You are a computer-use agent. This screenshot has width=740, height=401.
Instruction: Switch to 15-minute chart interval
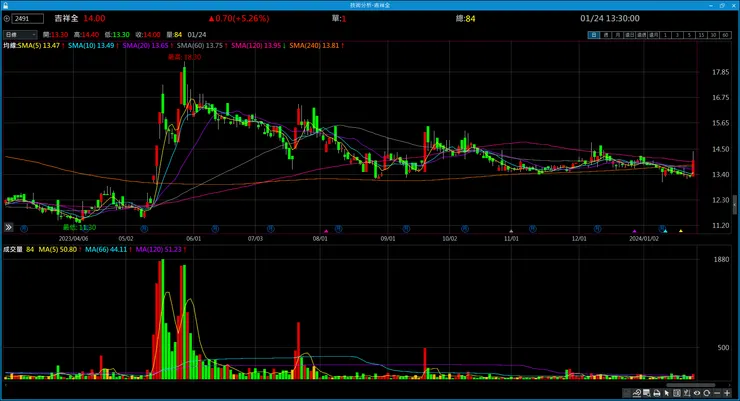(701, 35)
